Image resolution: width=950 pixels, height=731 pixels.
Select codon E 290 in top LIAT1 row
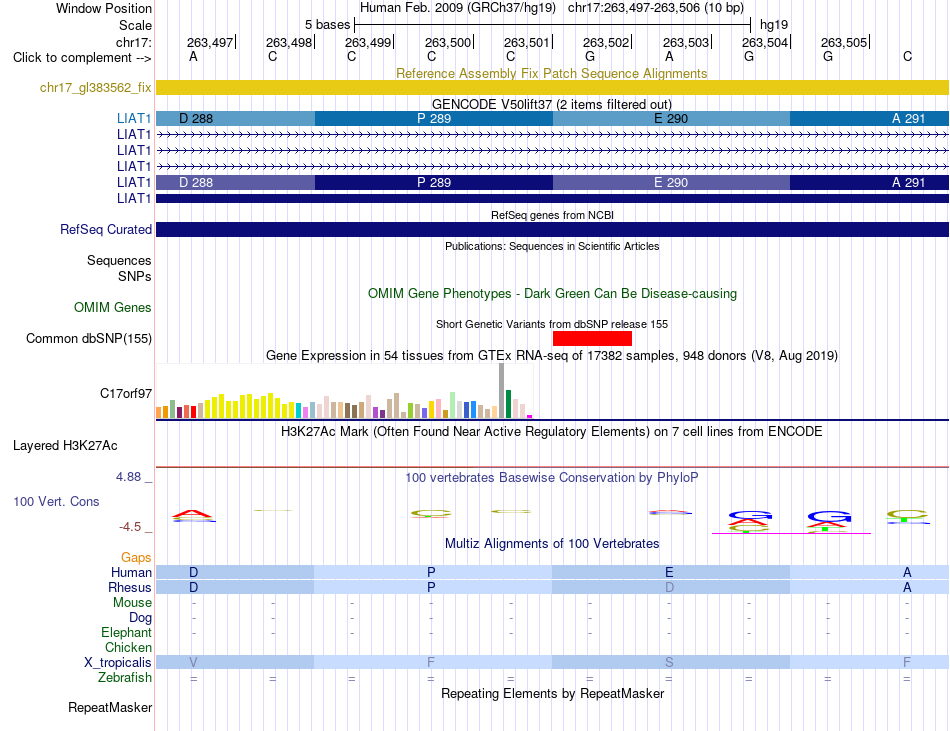(x=671, y=119)
